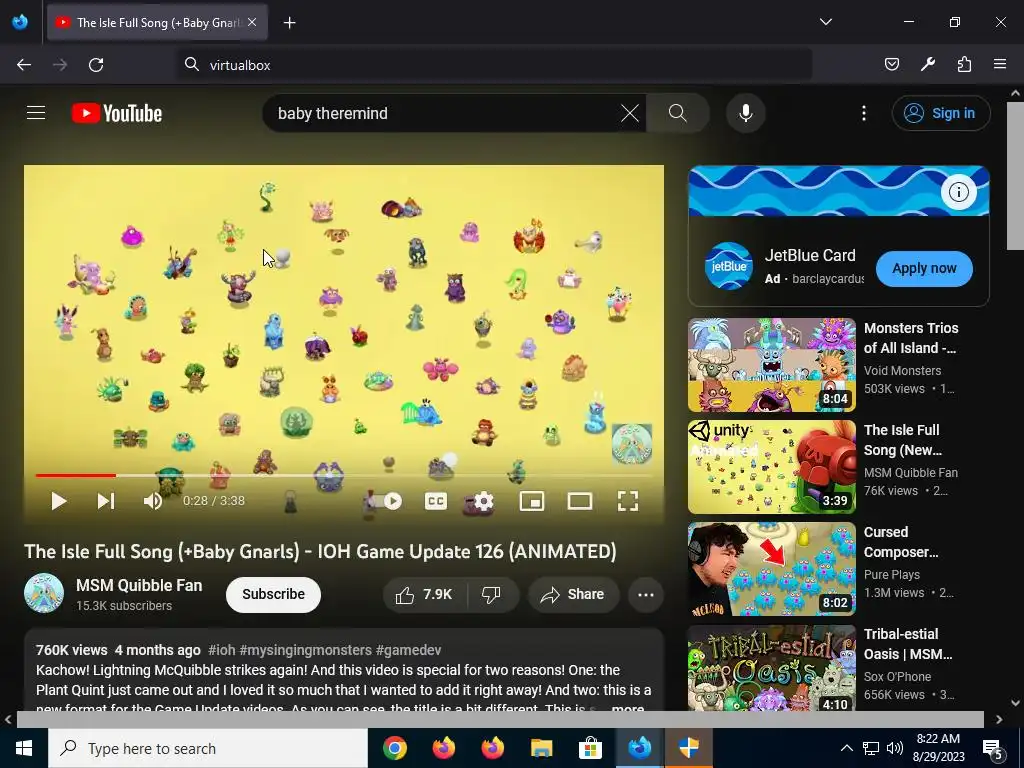Image resolution: width=1024 pixels, height=768 pixels.
Task: Open the JetBlue logo in ad
Action: pos(728,266)
